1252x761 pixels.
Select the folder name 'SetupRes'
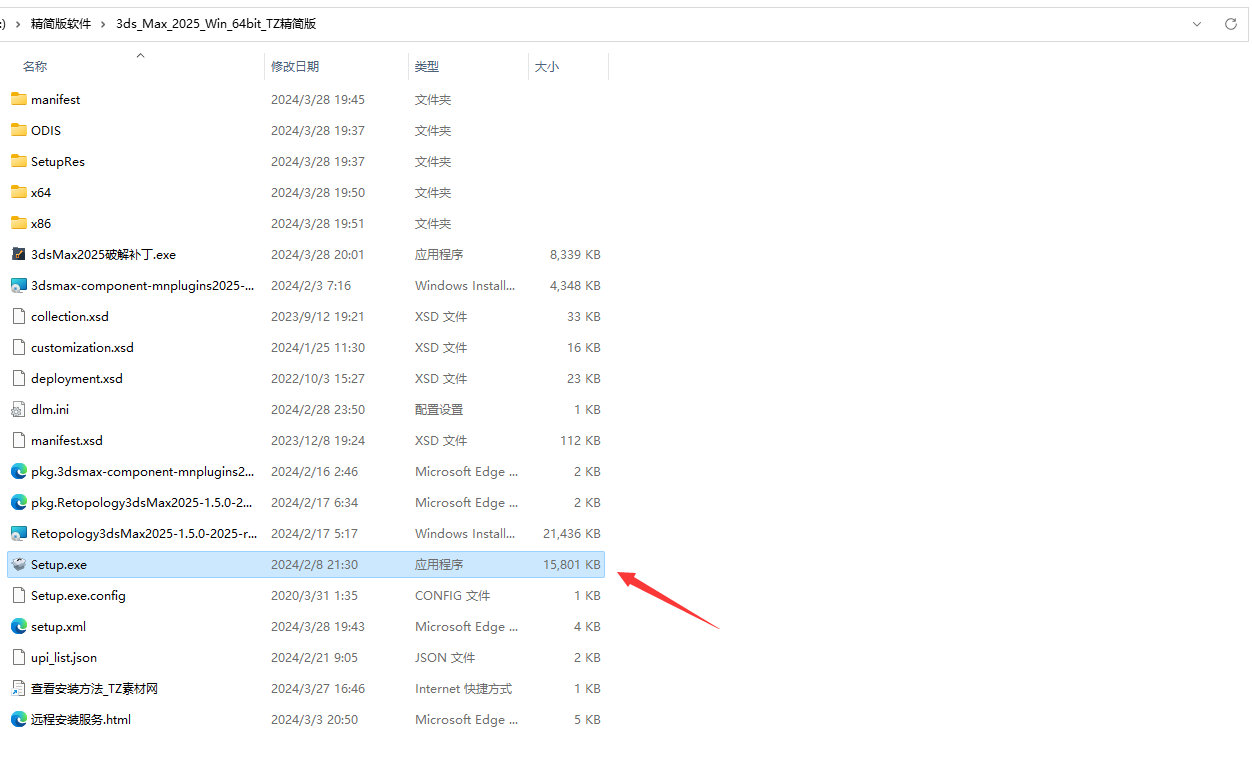click(x=58, y=161)
